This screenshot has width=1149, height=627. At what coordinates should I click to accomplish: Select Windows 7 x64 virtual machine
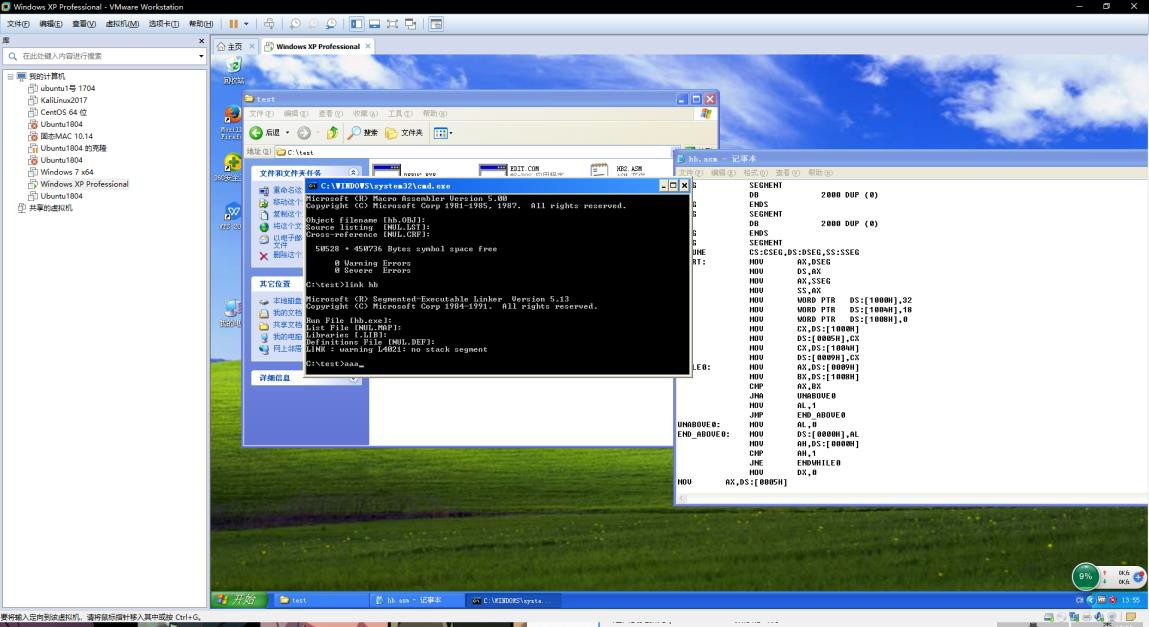click(x=67, y=172)
